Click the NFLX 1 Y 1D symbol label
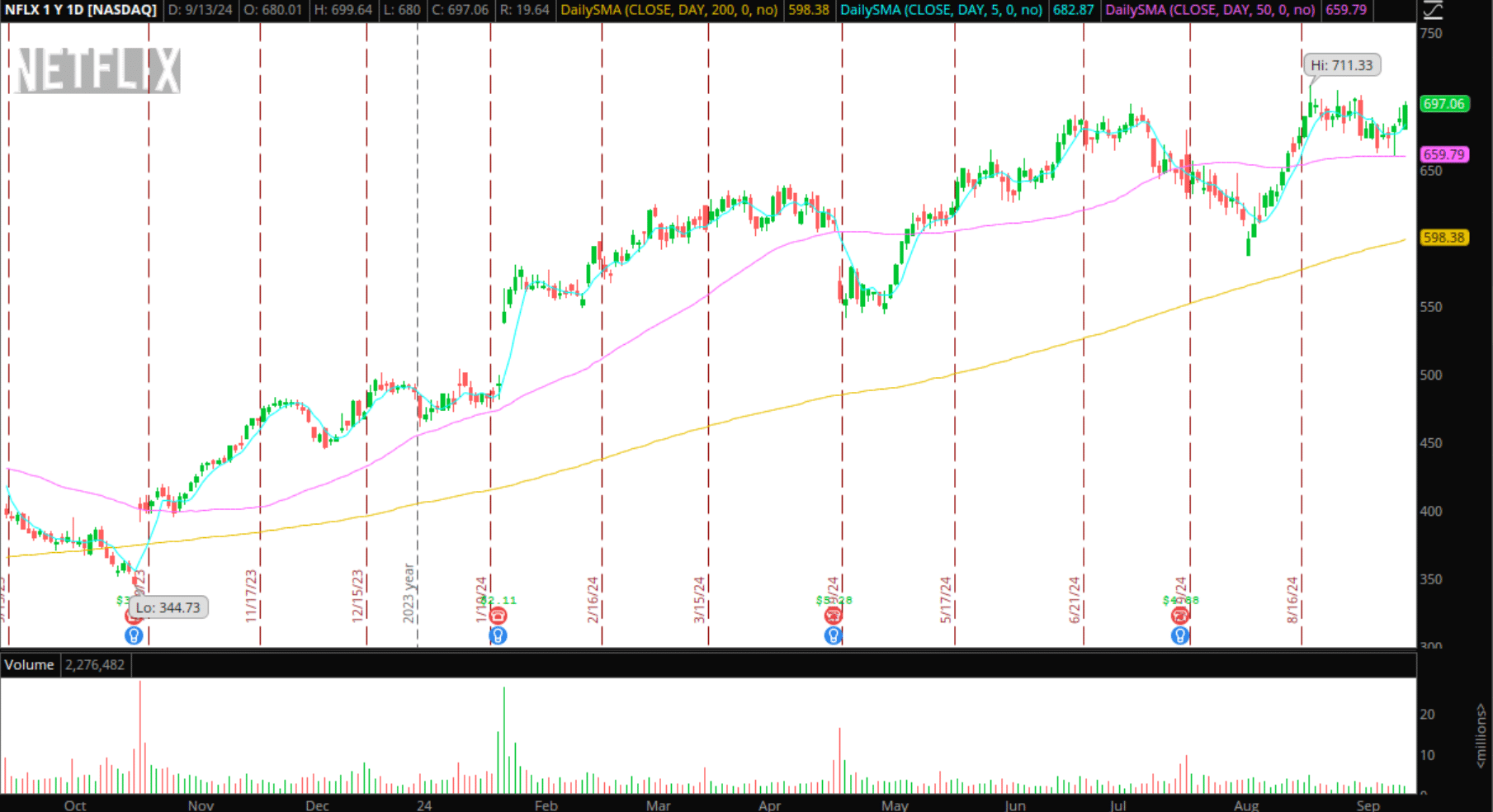Viewport: 1493px width, 812px height. point(81,10)
